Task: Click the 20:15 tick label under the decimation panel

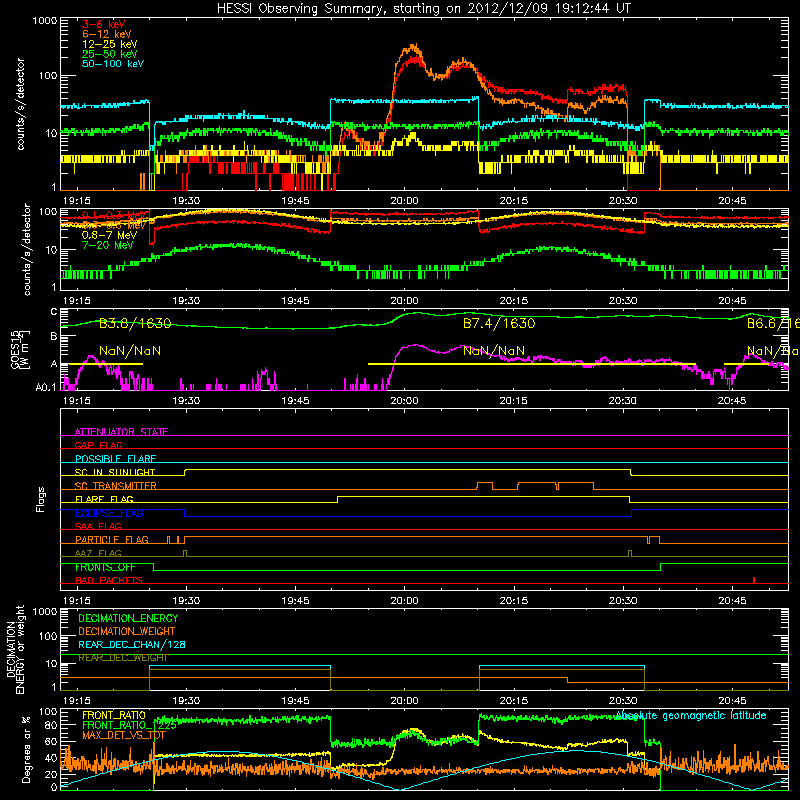Action: pos(514,701)
